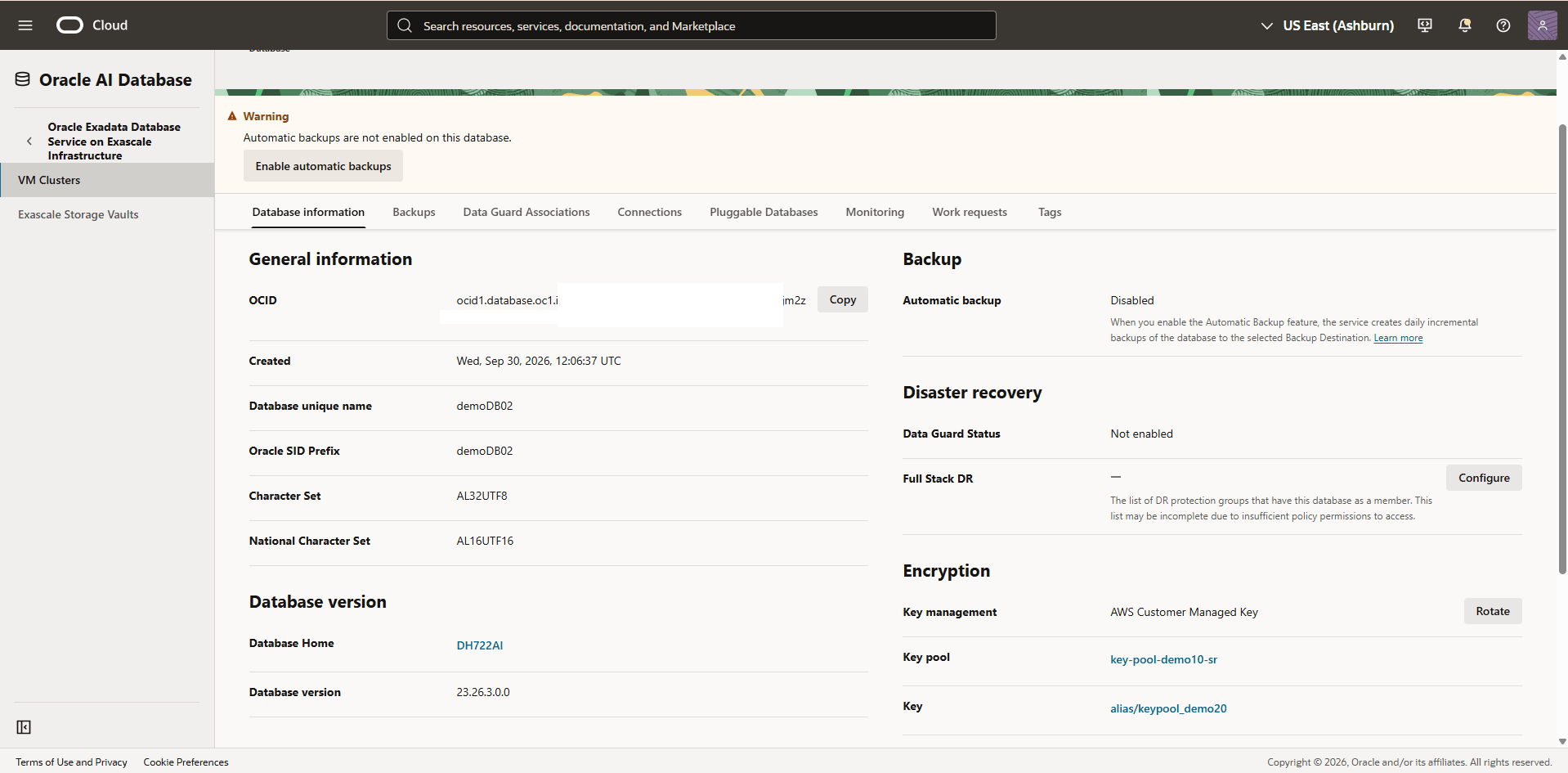The height and width of the screenshot is (773, 1568).
Task: Open Cookie Preferences in the footer
Action: (x=186, y=762)
